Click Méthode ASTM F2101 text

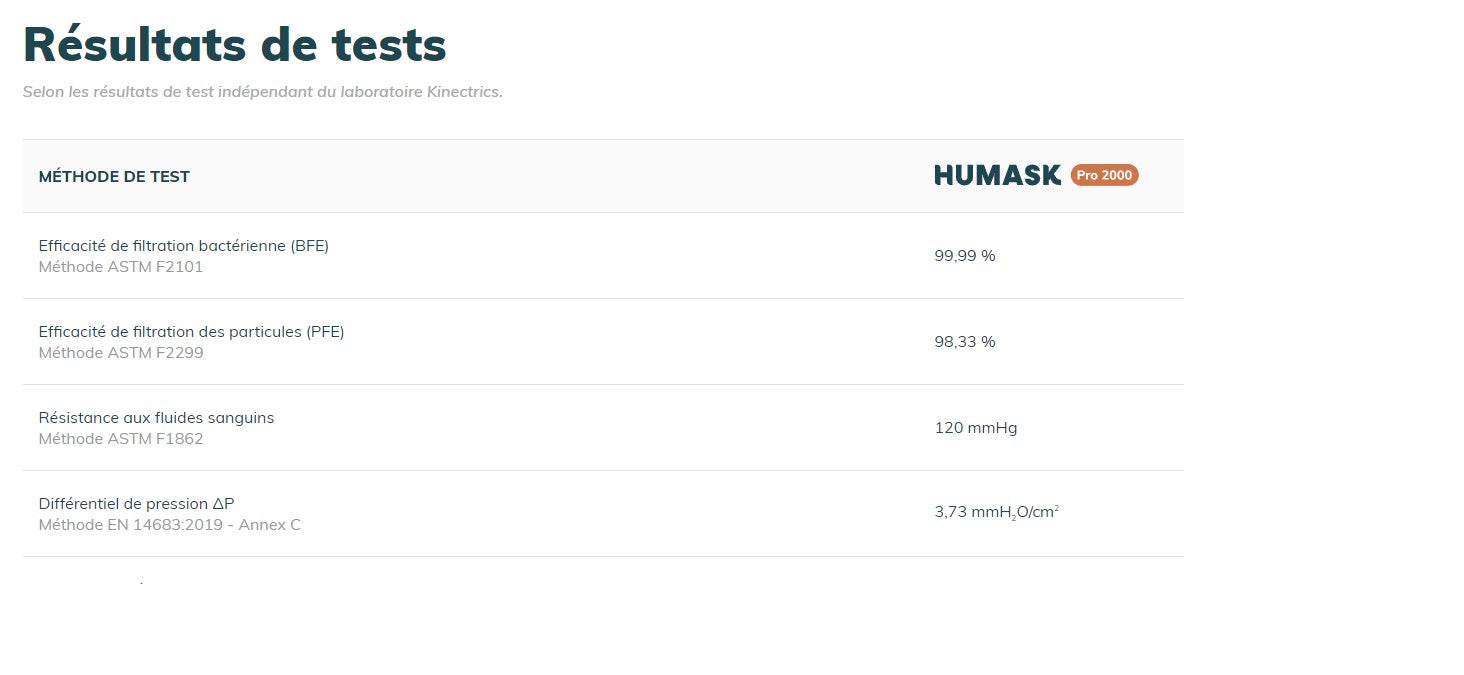(x=121, y=267)
